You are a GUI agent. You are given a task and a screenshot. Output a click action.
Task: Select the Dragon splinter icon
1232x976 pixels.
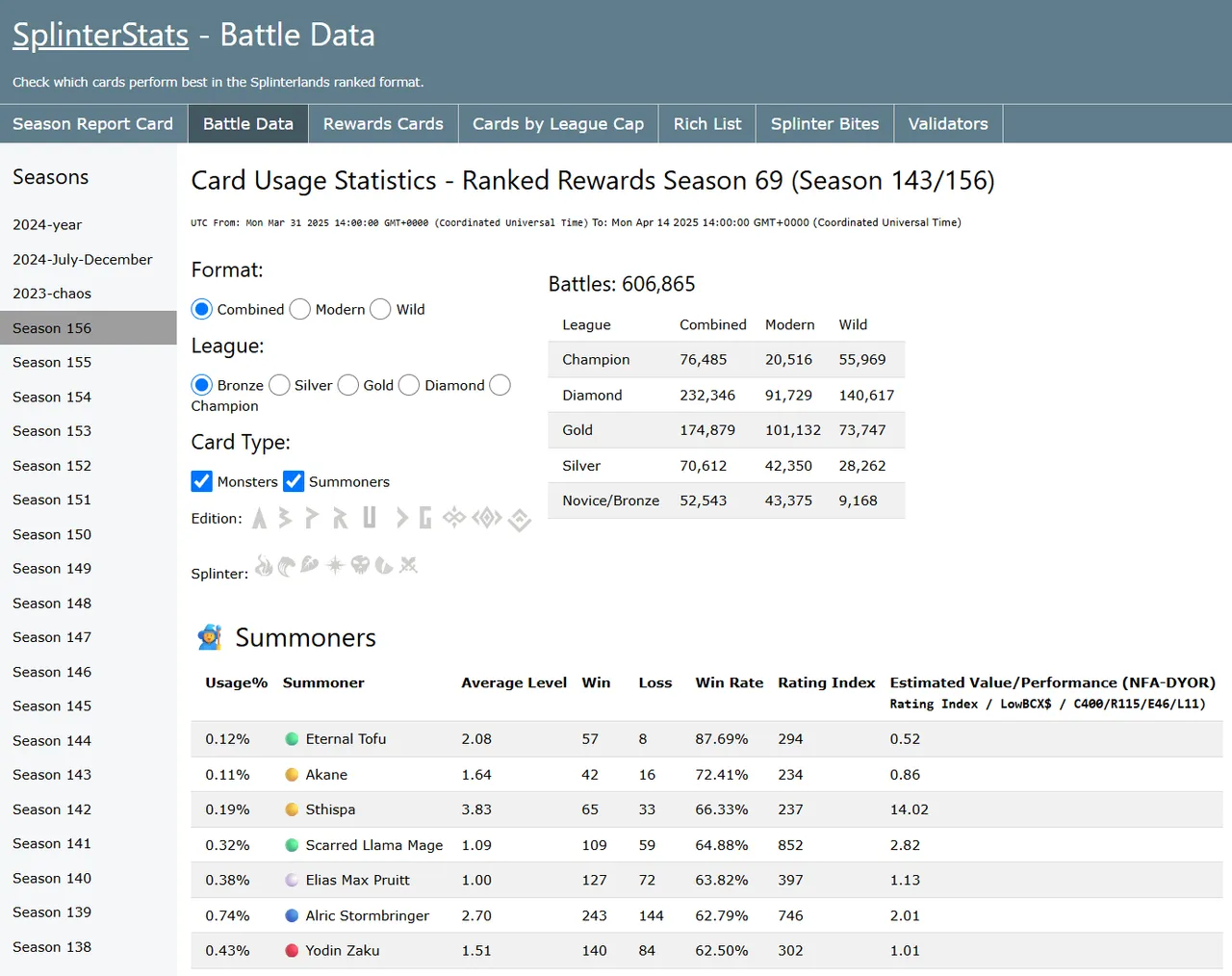pos(383,565)
